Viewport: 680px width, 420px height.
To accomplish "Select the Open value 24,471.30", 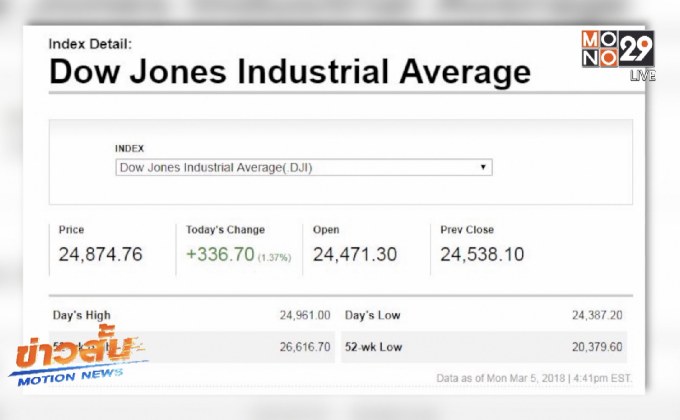I will (355, 254).
